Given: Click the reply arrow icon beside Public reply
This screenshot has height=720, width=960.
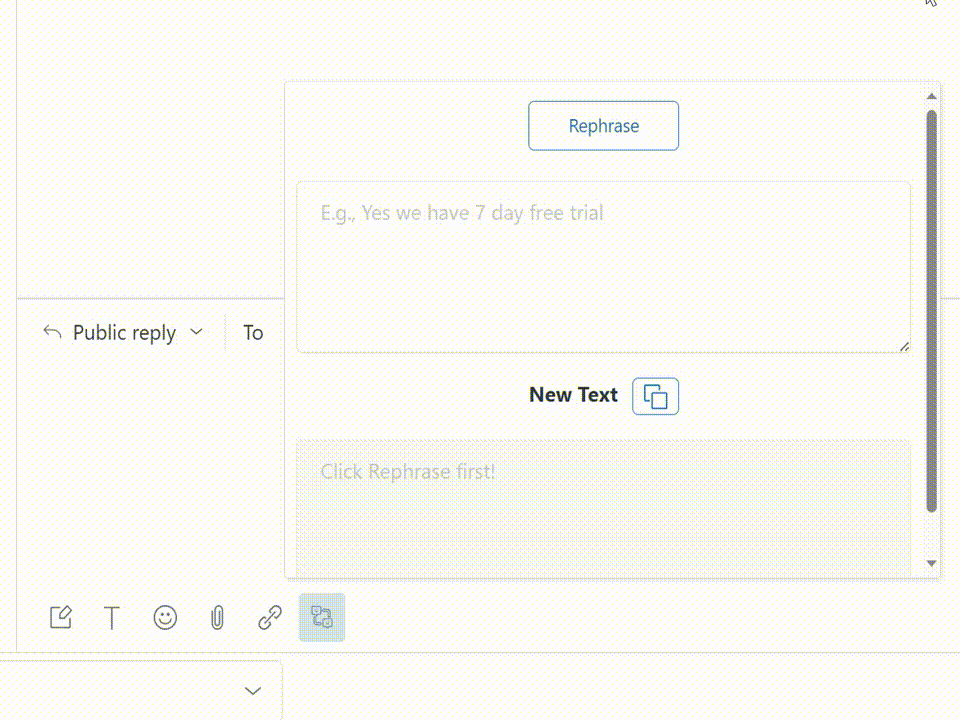Looking at the screenshot, I should [53, 332].
